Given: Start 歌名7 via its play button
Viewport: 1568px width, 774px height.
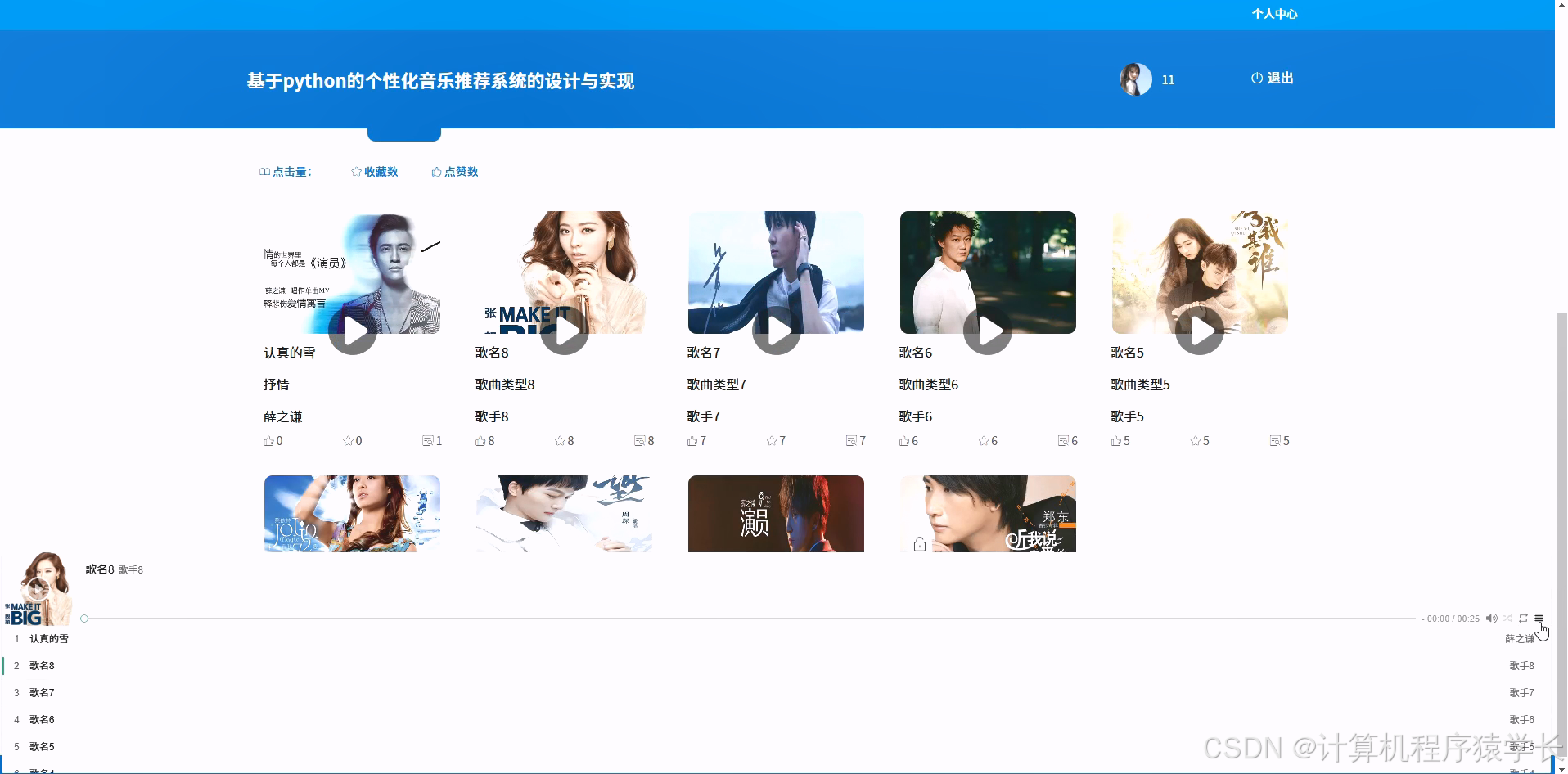Looking at the screenshot, I should click(777, 331).
